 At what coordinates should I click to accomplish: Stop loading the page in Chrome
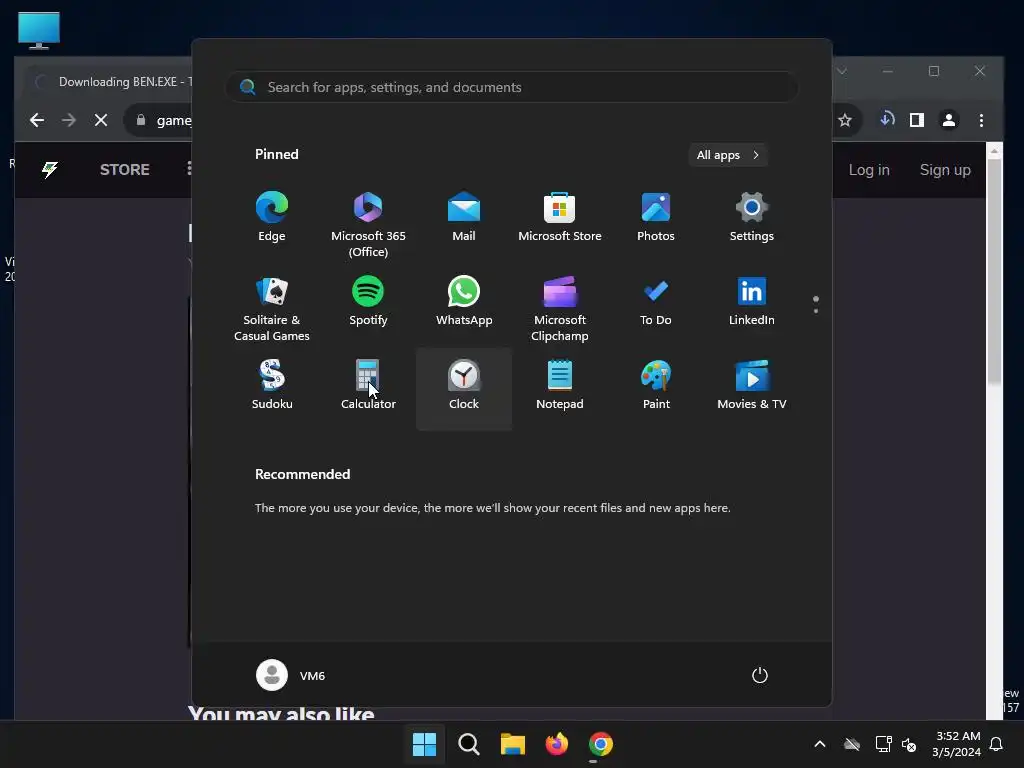101,120
